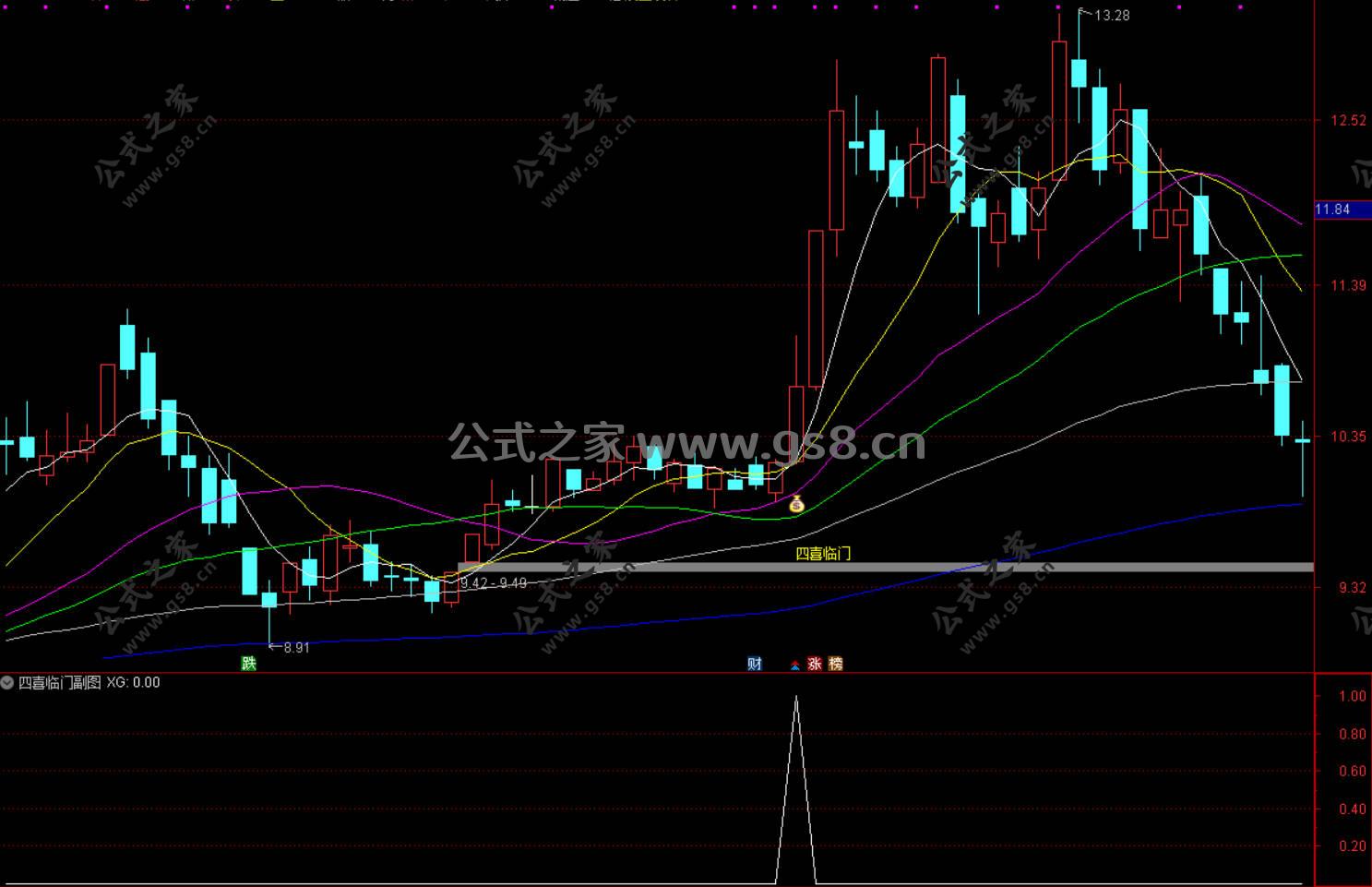Click the blue 财 marker icon
The image size is (1372, 887).
pyautogui.click(x=755, y=663)
